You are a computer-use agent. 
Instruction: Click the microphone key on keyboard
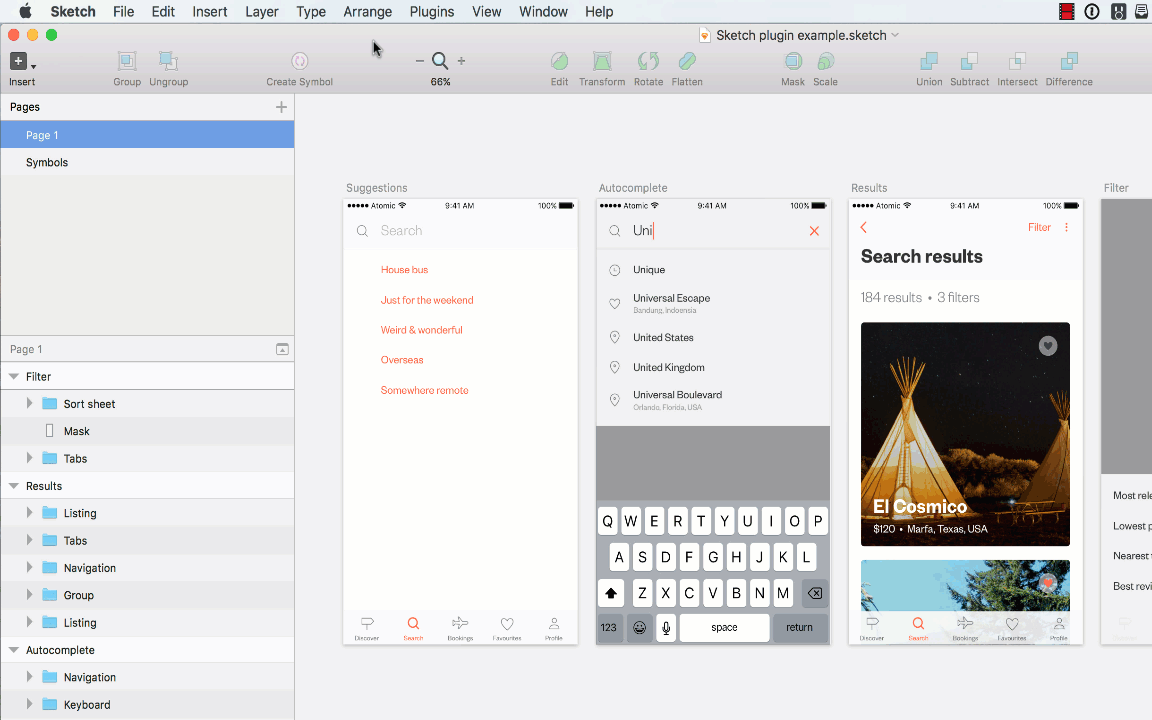666,627
